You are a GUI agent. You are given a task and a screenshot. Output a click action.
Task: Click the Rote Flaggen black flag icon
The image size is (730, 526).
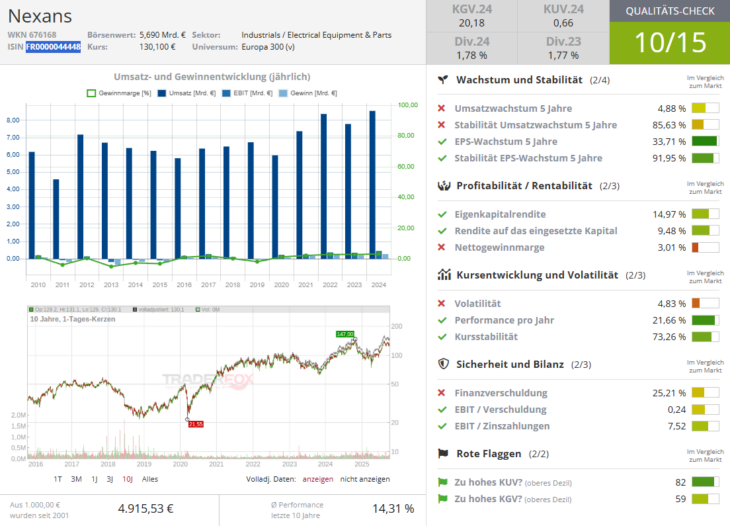[x=443, y=453]
